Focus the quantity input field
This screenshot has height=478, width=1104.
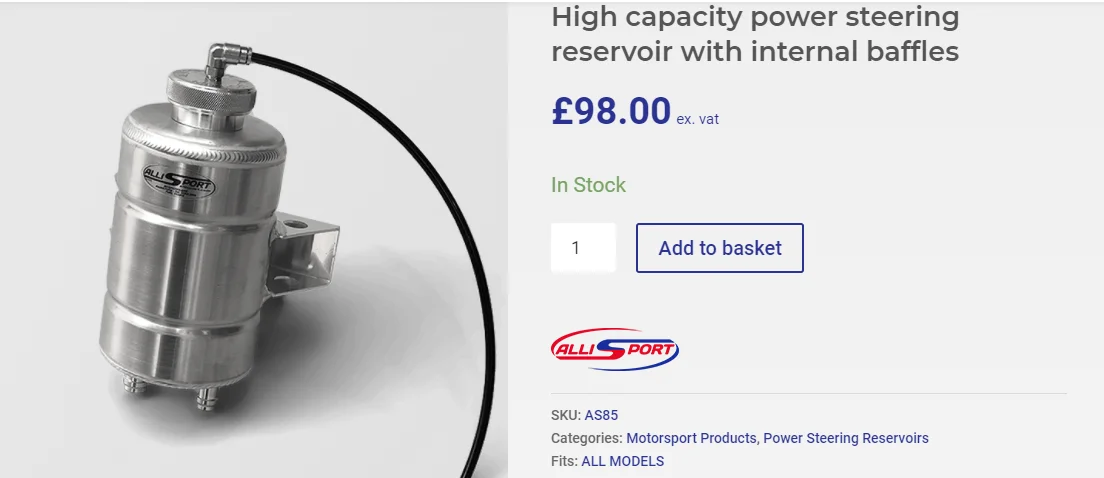(x=582, y=248)
